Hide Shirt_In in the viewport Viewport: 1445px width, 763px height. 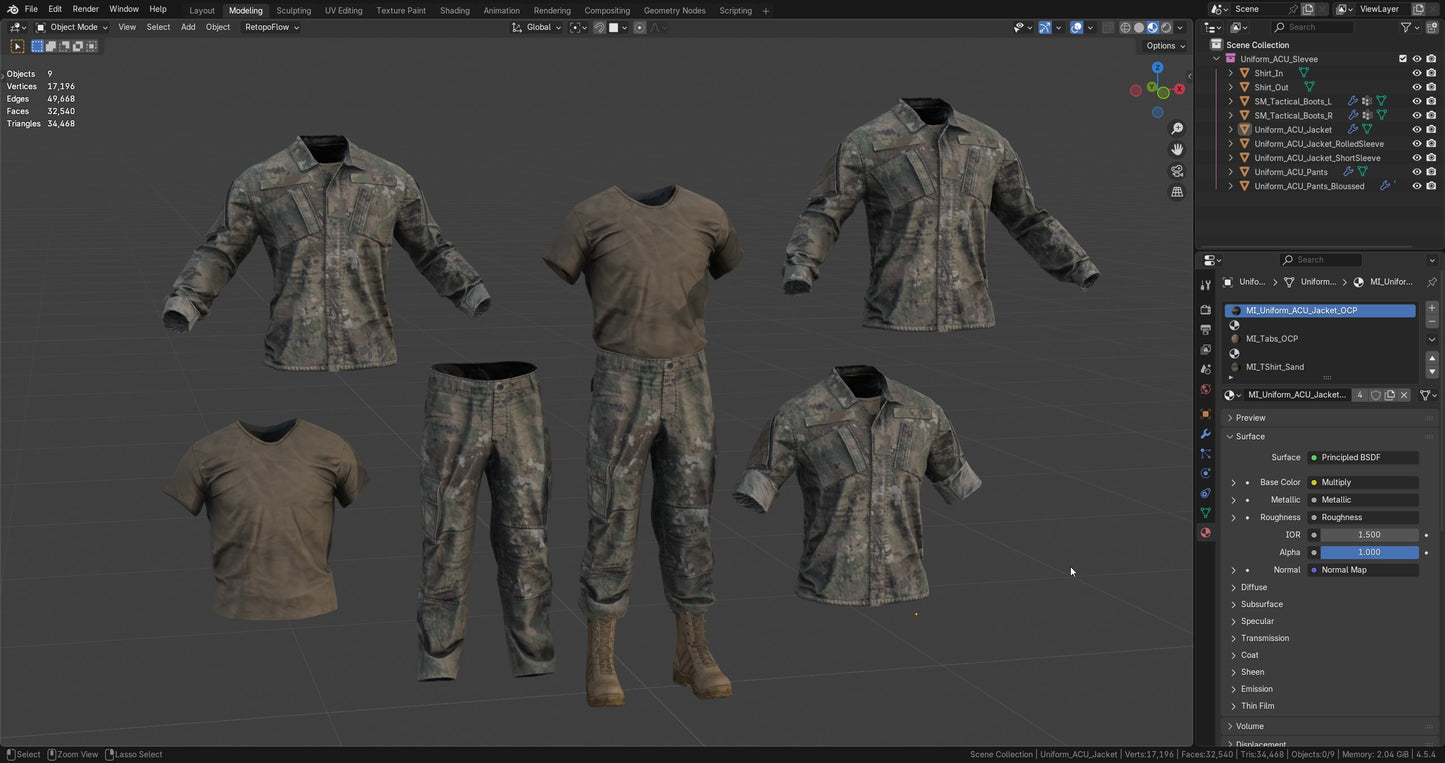[1417, 72]
